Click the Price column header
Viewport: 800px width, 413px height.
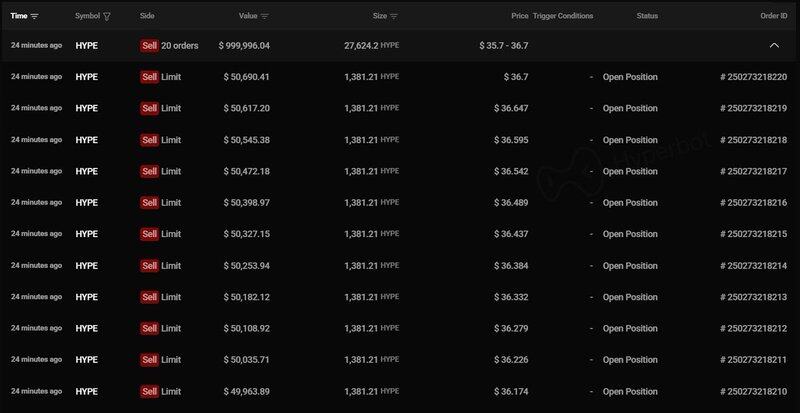click(518, 16)
